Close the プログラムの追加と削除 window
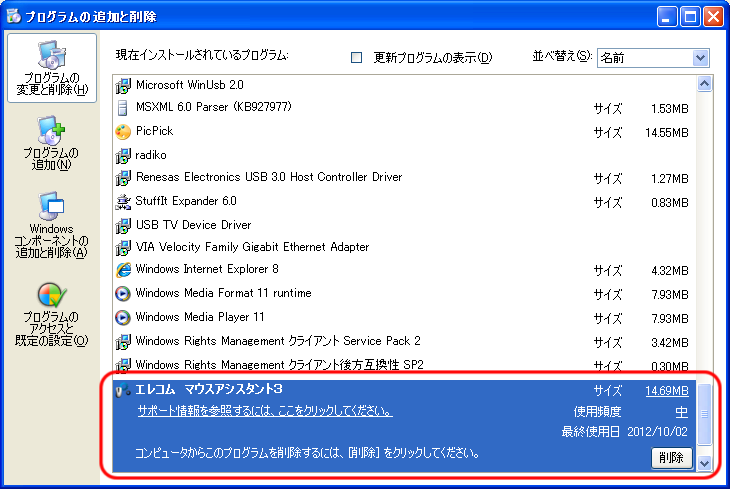 pyautogui.click(x=714, y=17)
